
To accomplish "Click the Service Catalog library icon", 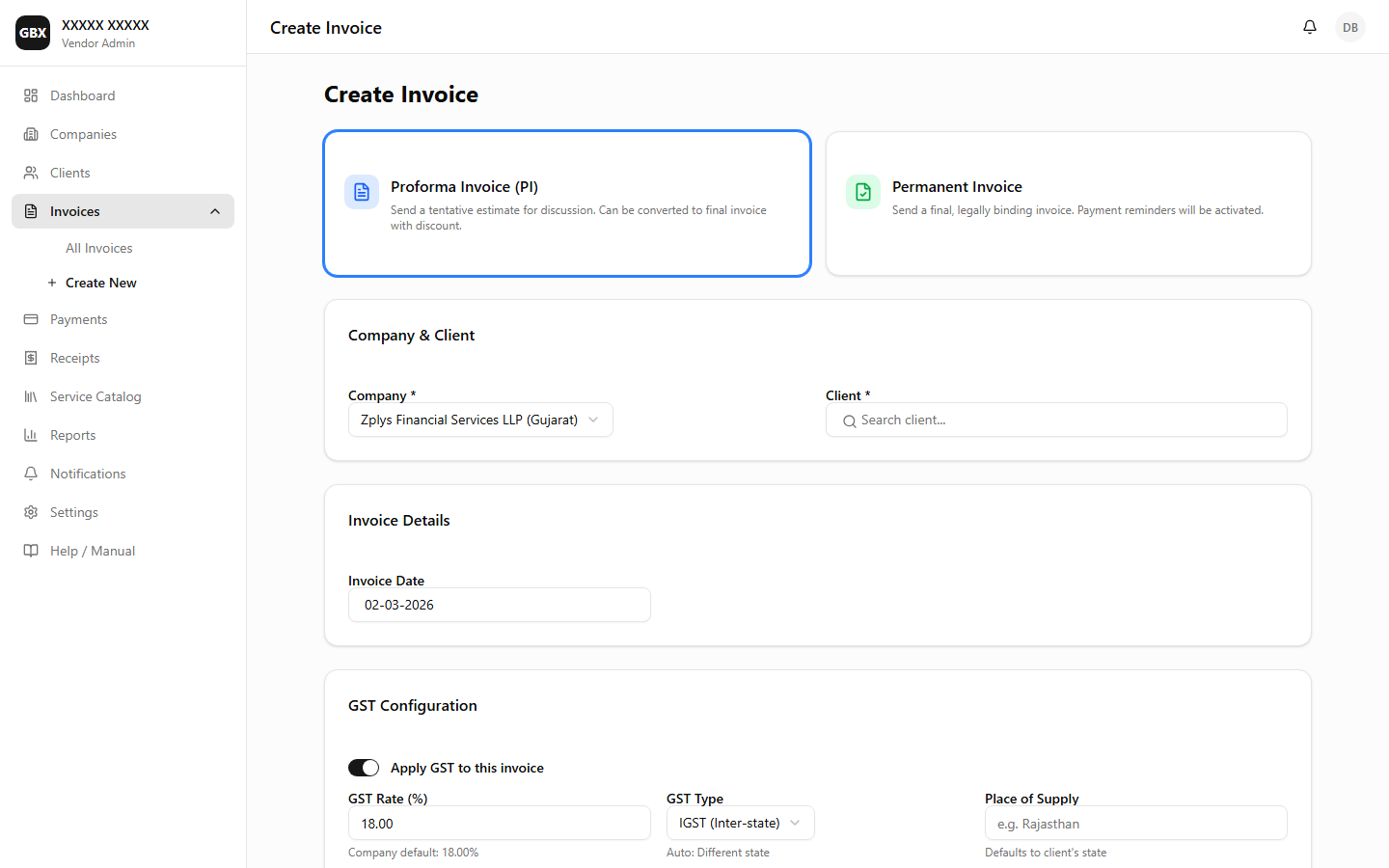I will click(x=31, y=396).
